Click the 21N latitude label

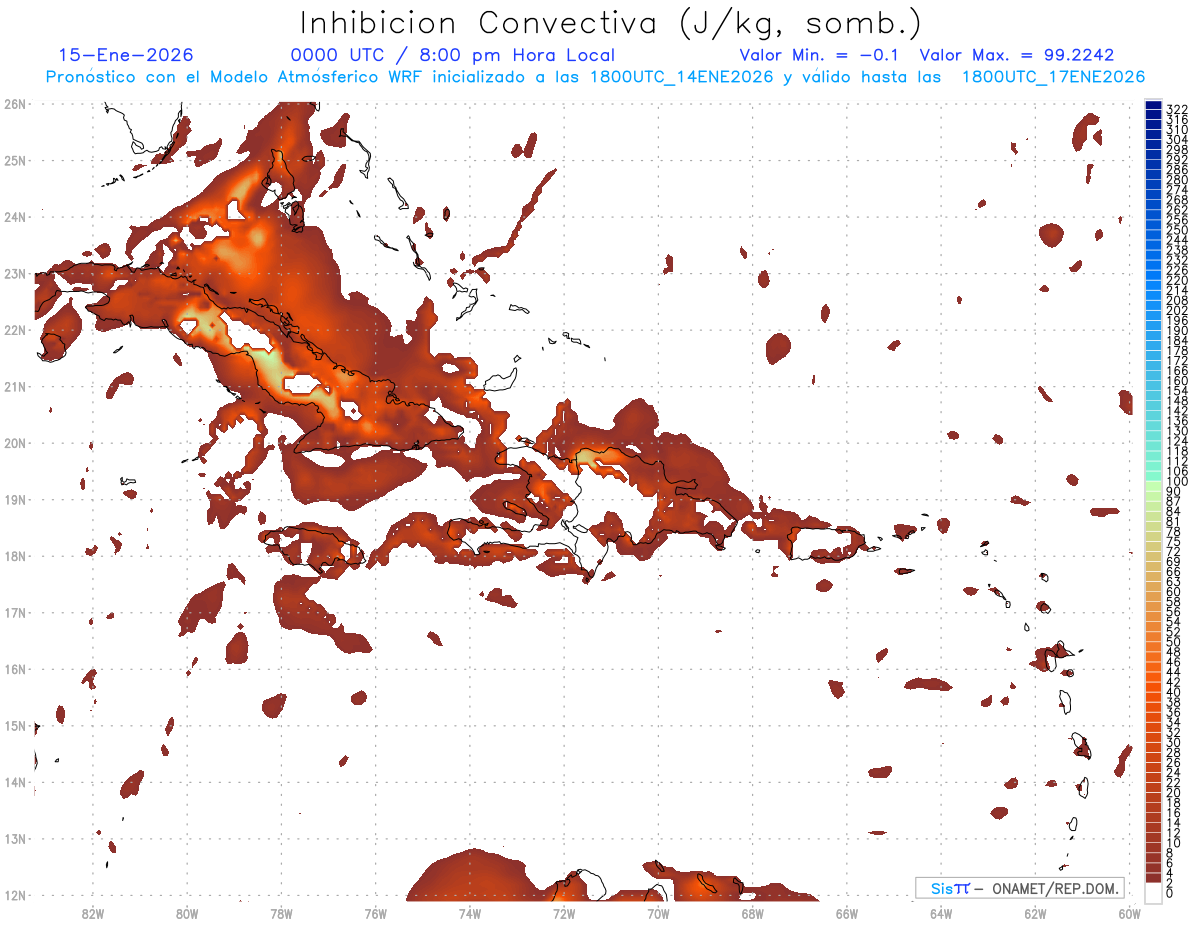point(14,386)
